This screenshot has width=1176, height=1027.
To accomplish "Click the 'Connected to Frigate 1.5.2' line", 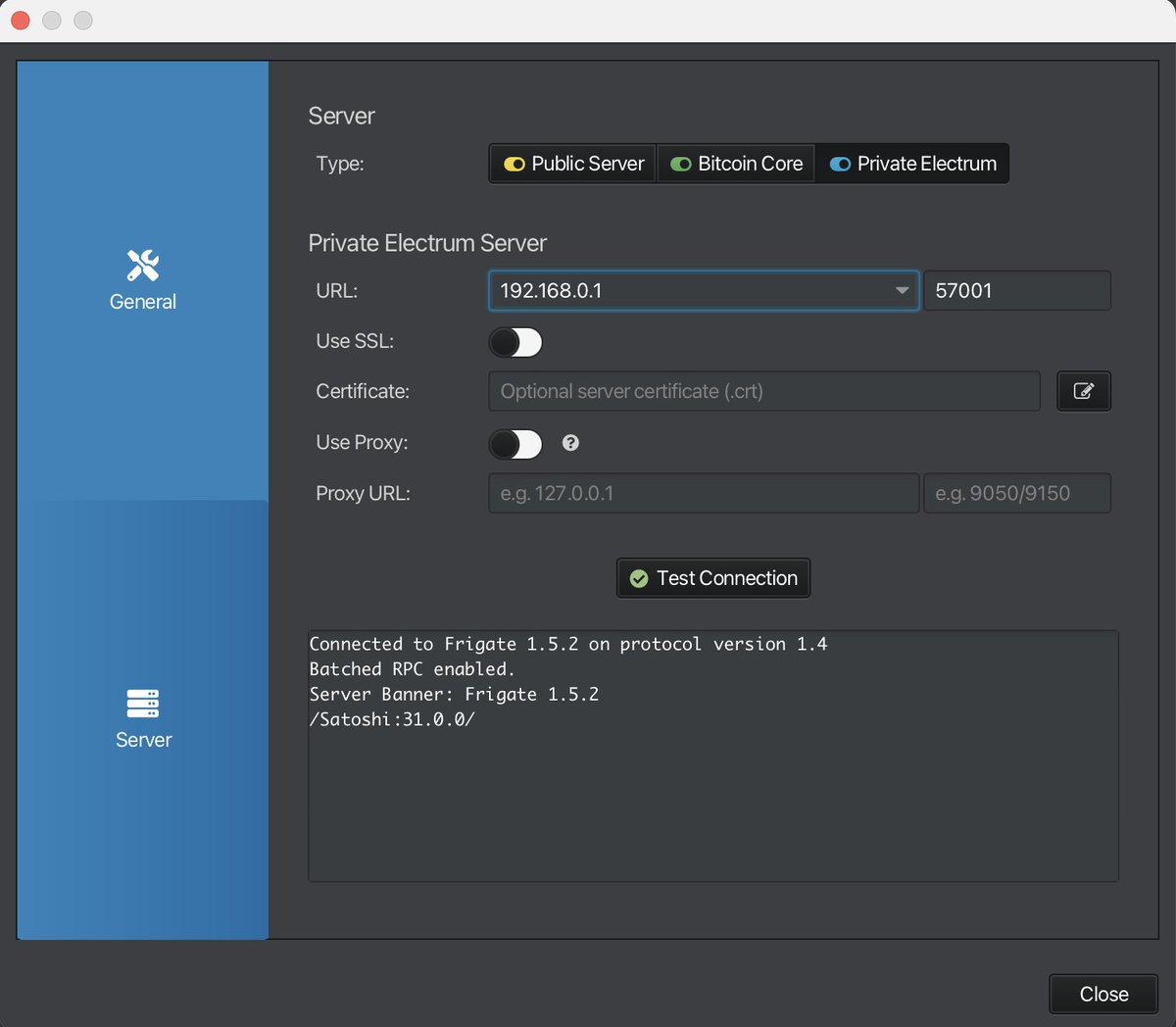I will pos(568,644).
